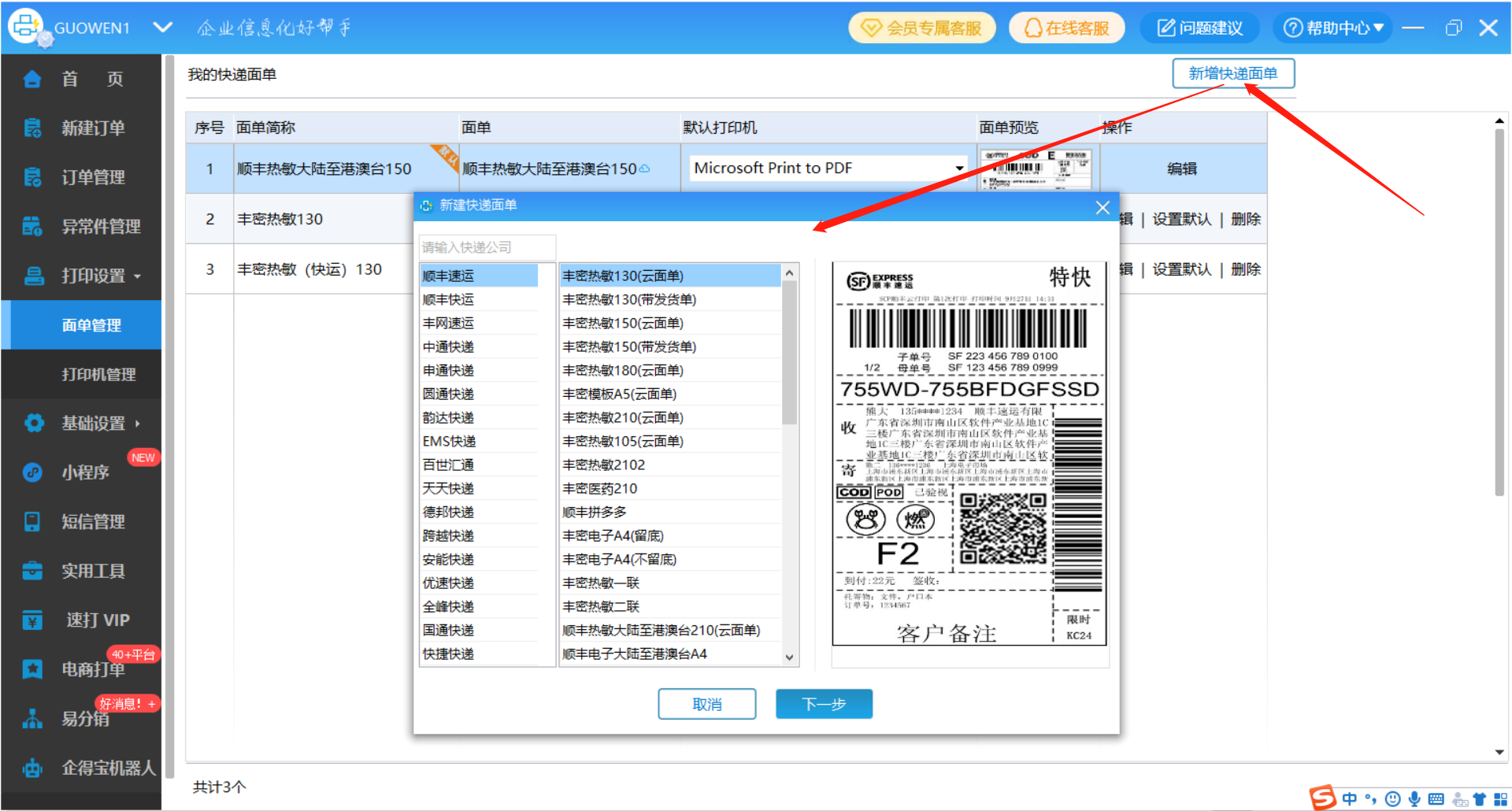Select 丰密医药210 template
The image size is (1512, 811).
coord(670,488)
